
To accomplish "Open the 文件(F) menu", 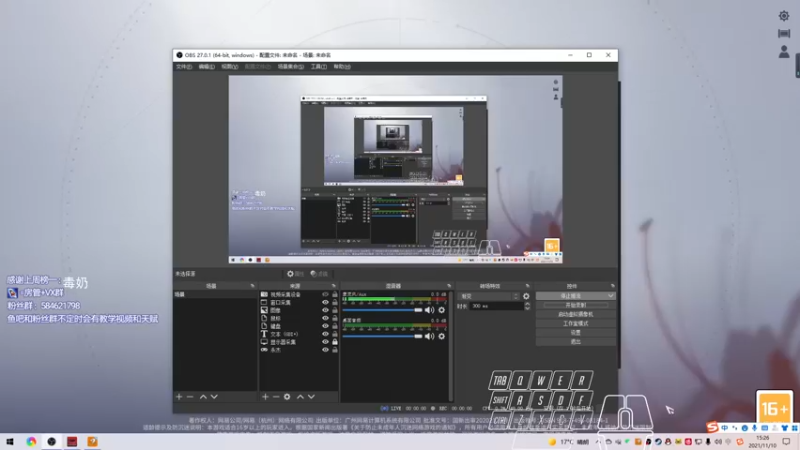I will pos(184,67).
